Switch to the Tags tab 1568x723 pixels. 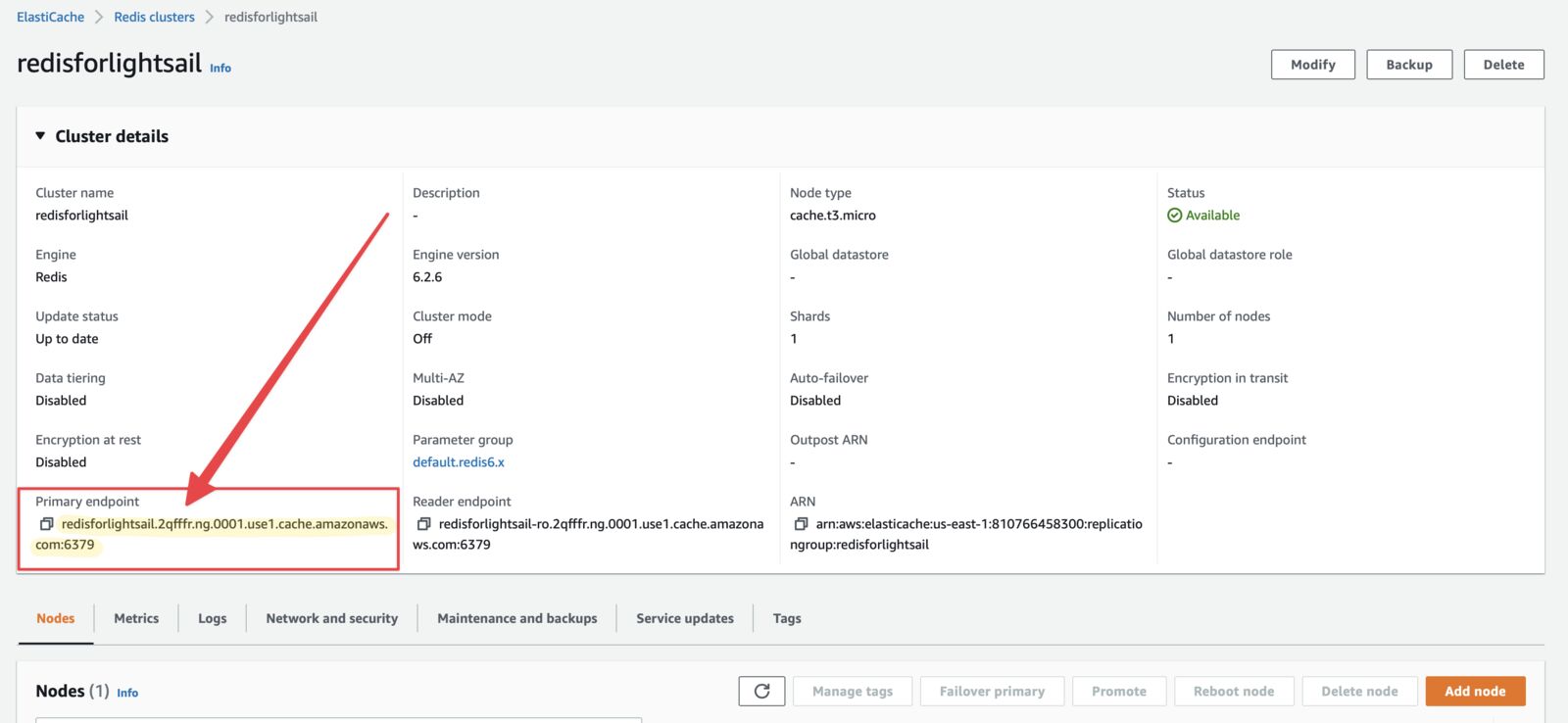point(787,618)
